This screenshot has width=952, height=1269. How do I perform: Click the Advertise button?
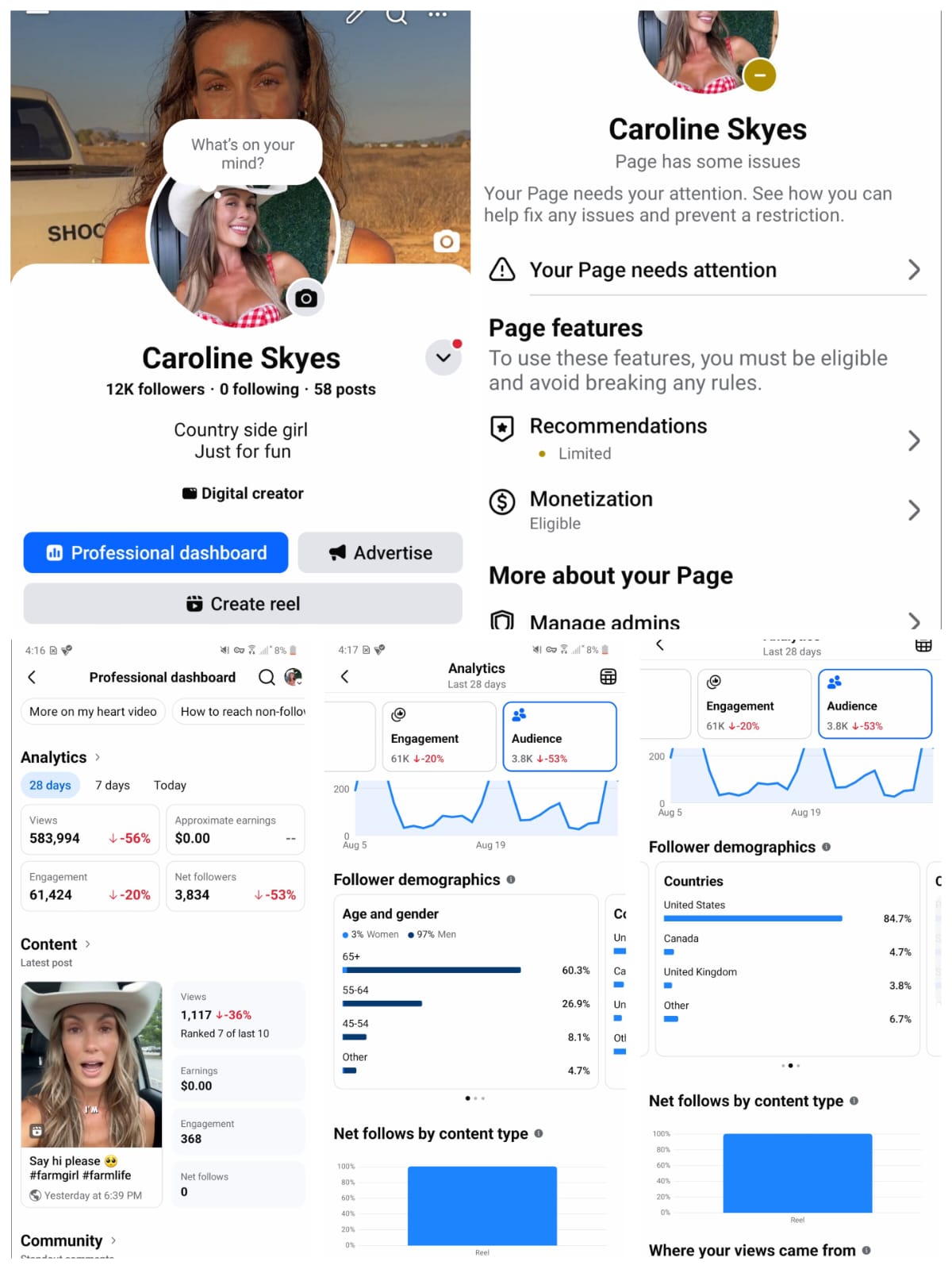(380, 552)
